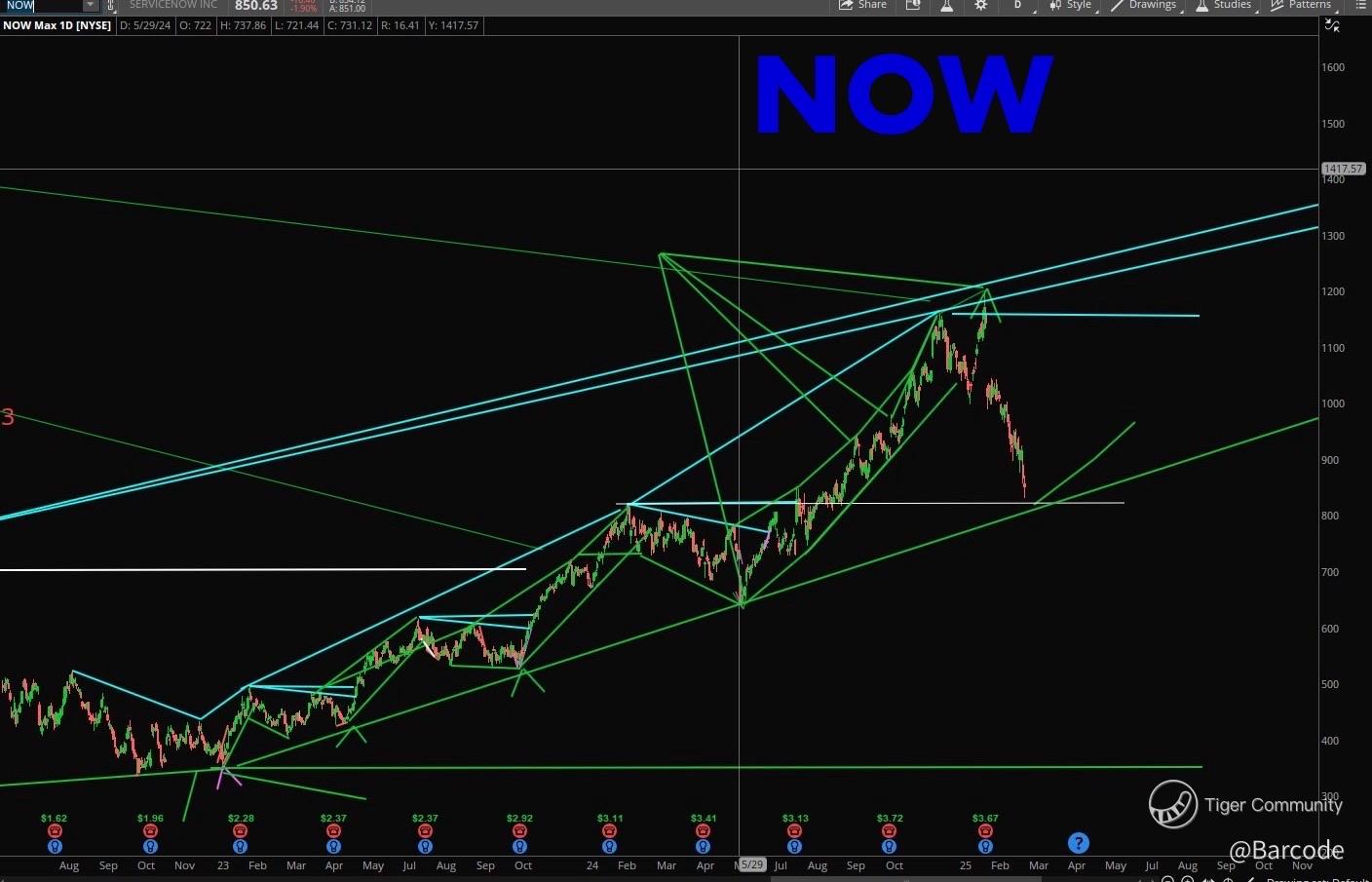1372x882 pixels.
Task: Click the earnings lightbulb icon under $2.92
Action: pos(519,847)
